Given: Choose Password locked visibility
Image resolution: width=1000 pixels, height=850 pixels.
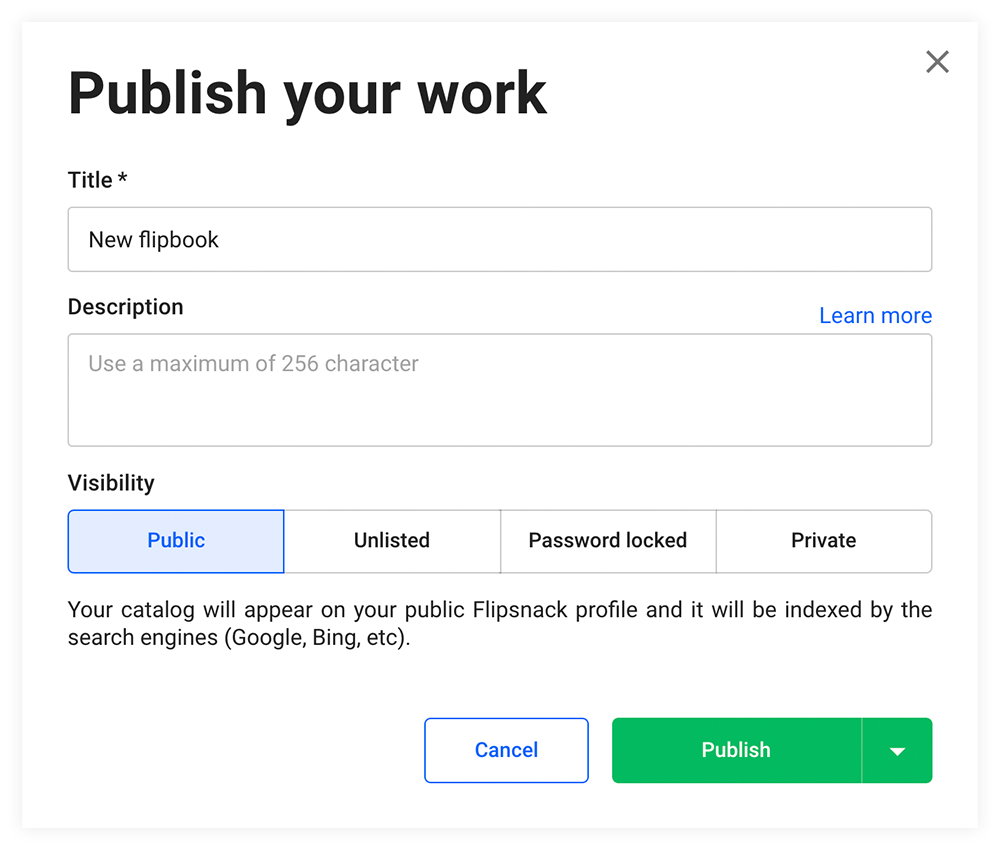Looking at the screenshot, I should [x=607, y=541].
